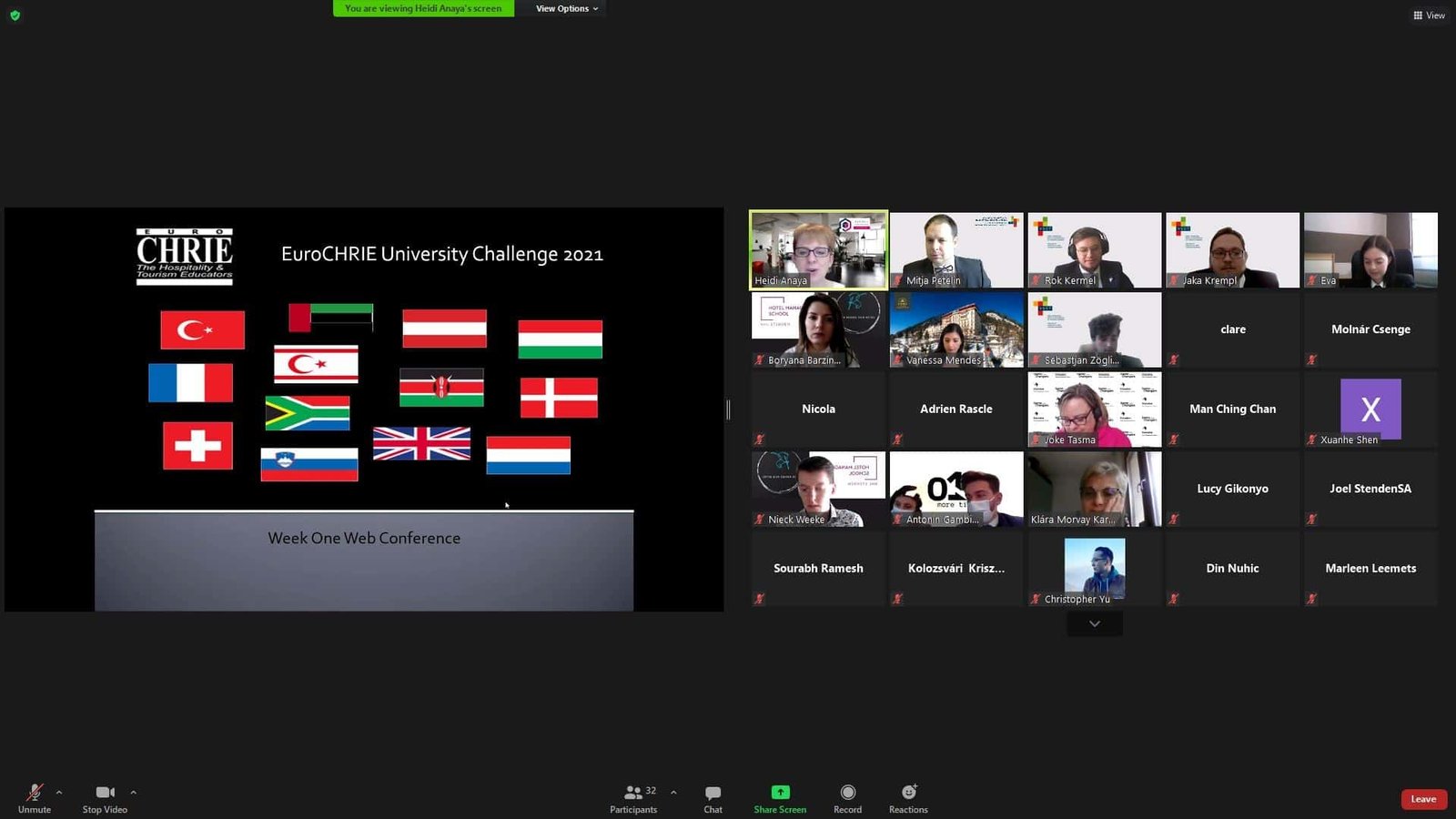Image resolution: width=1456 pixels, height=819 pixels.
Task: Open the Participants panel icon
Action: coord(633,793)
